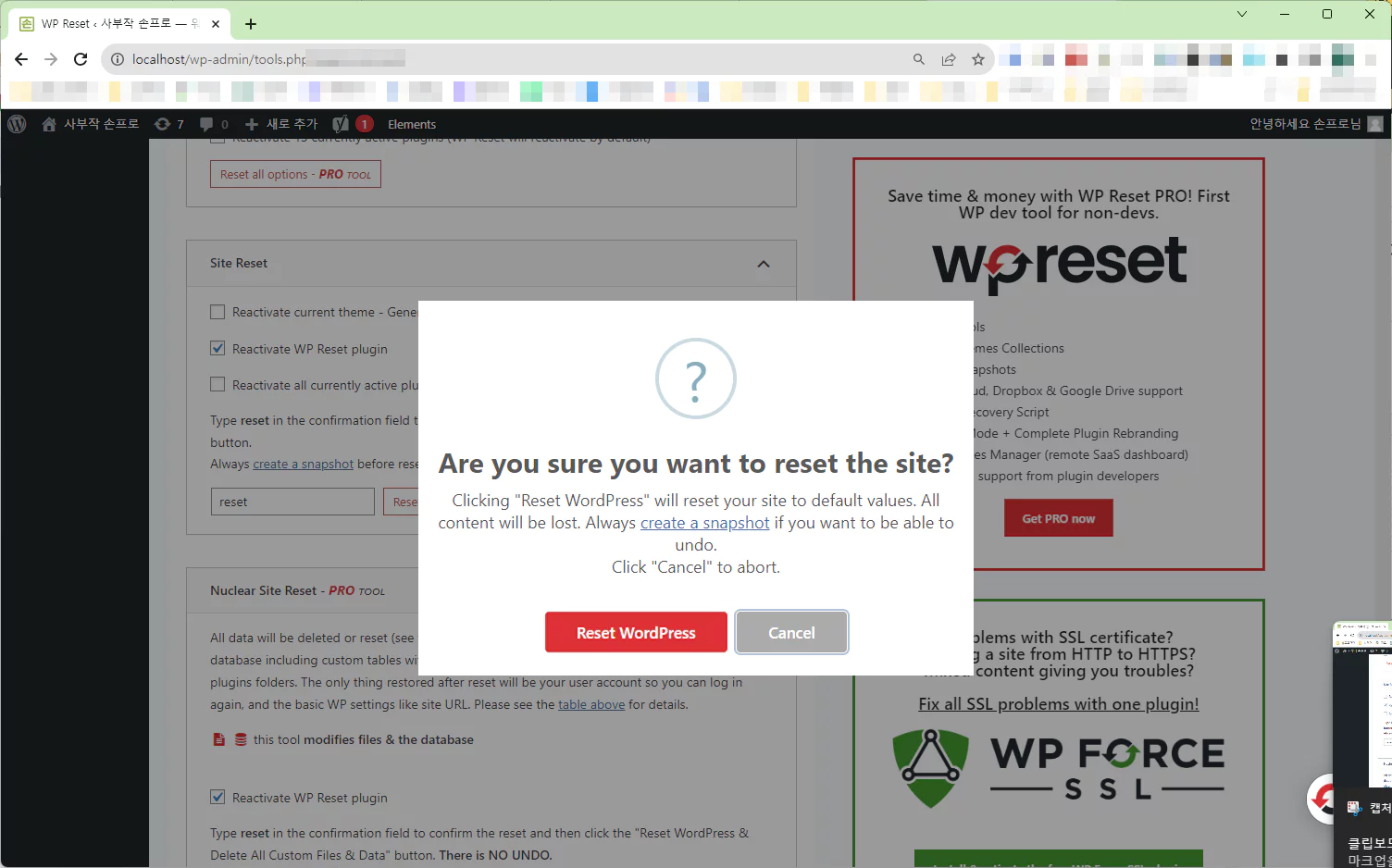Tick the Reactivate current theme checkbox

click(217, 312)
